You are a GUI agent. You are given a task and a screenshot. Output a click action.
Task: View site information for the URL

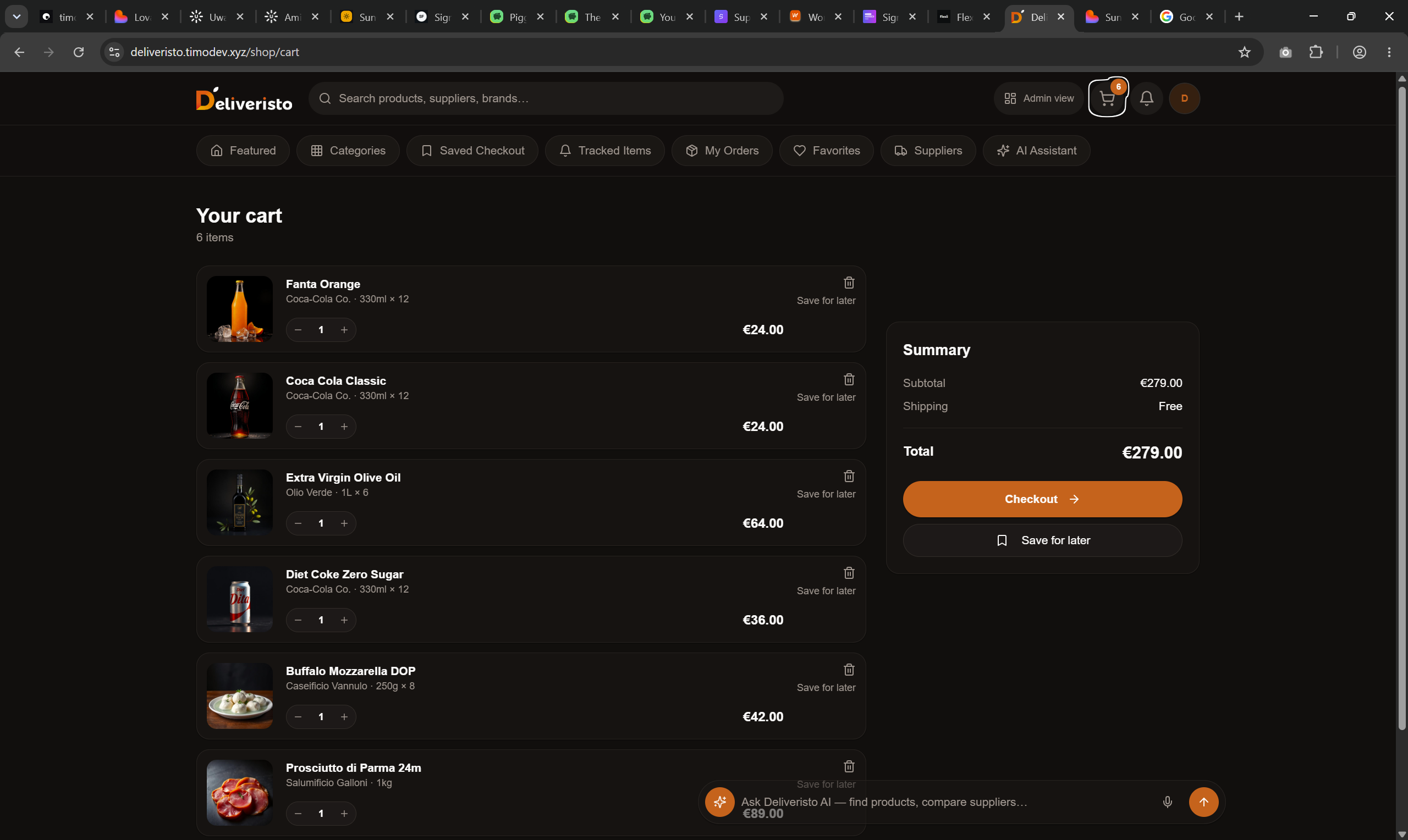(114, 52)
